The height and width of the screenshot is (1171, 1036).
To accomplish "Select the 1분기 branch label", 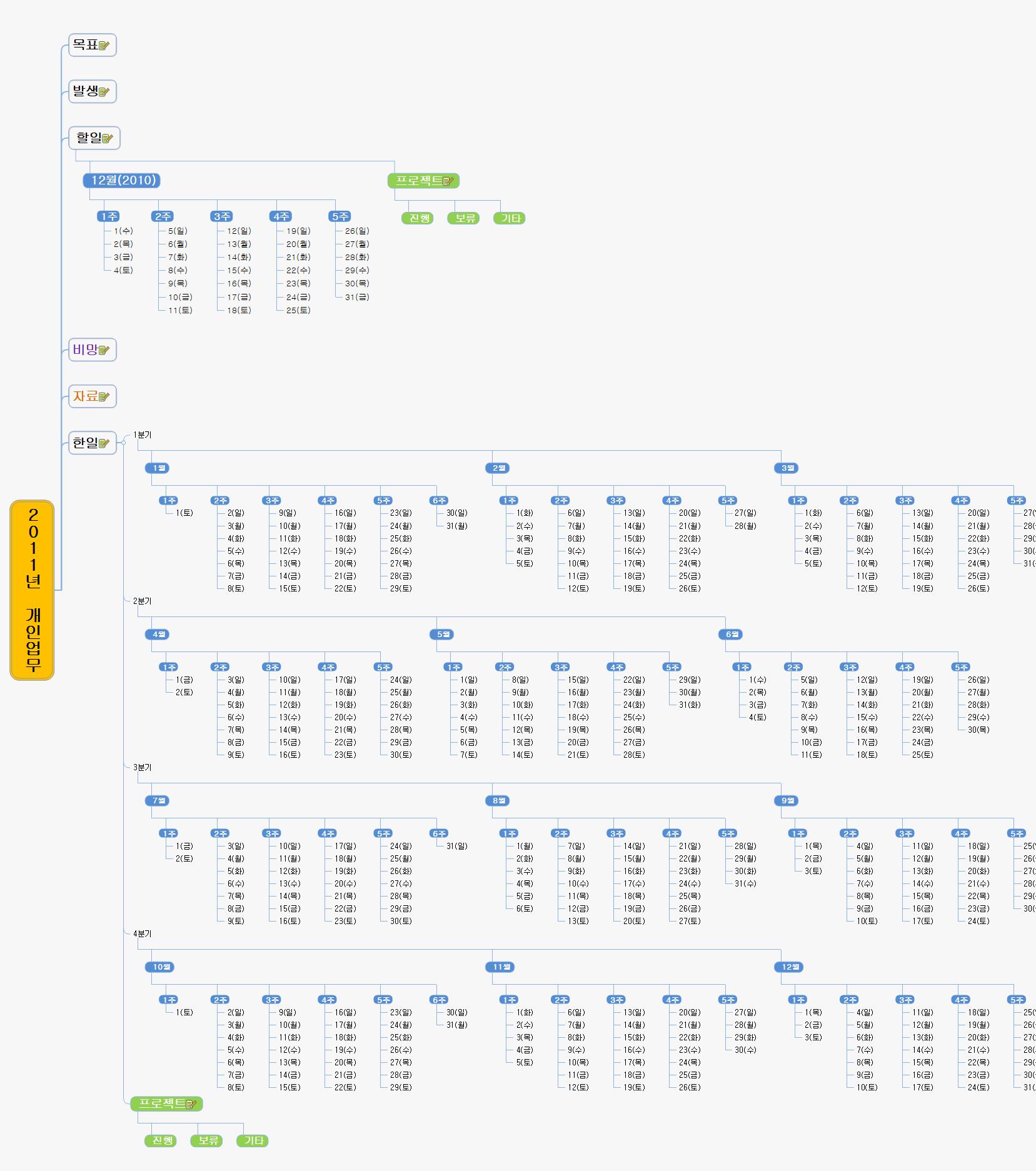I will tap(142, 435).
